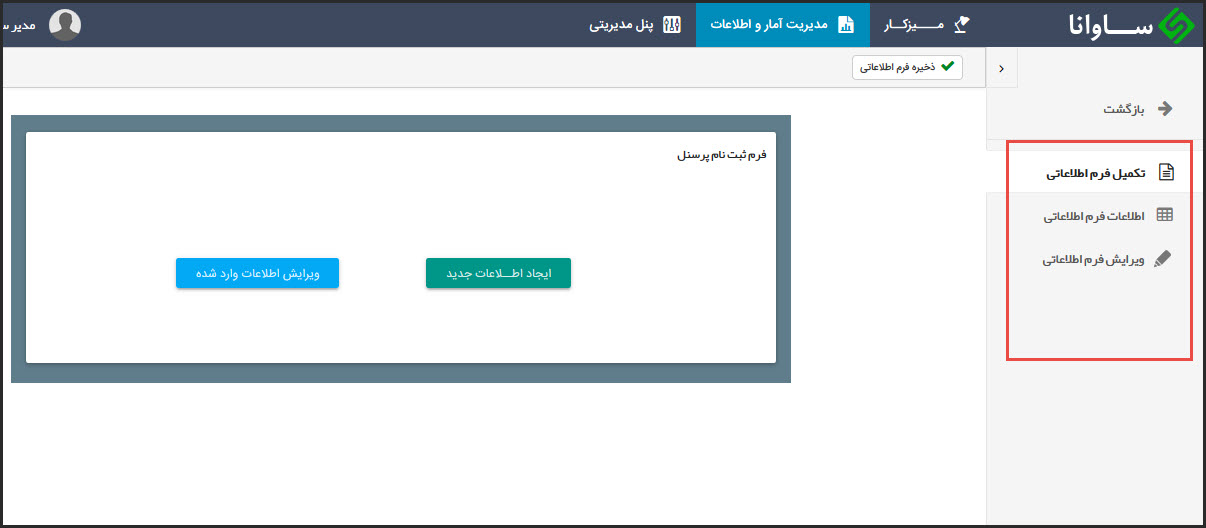The width and height of the screenshot is (1206, 528).
Task: Click the pencil icon for ویرایش فرم اطلاعاتی
Action: pos(1162,258)
